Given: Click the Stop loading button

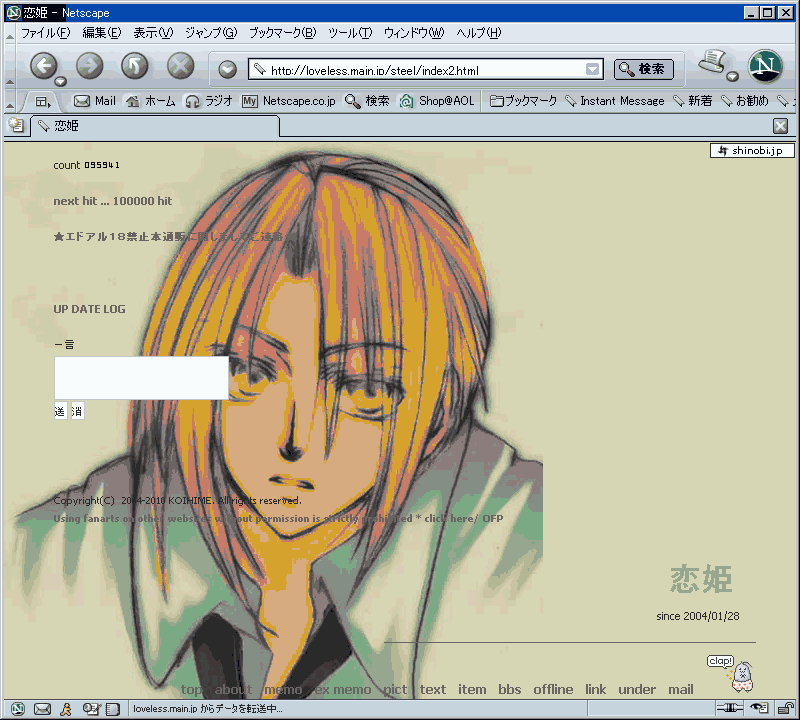Looking at the screenshot, I should click(181, 66).
